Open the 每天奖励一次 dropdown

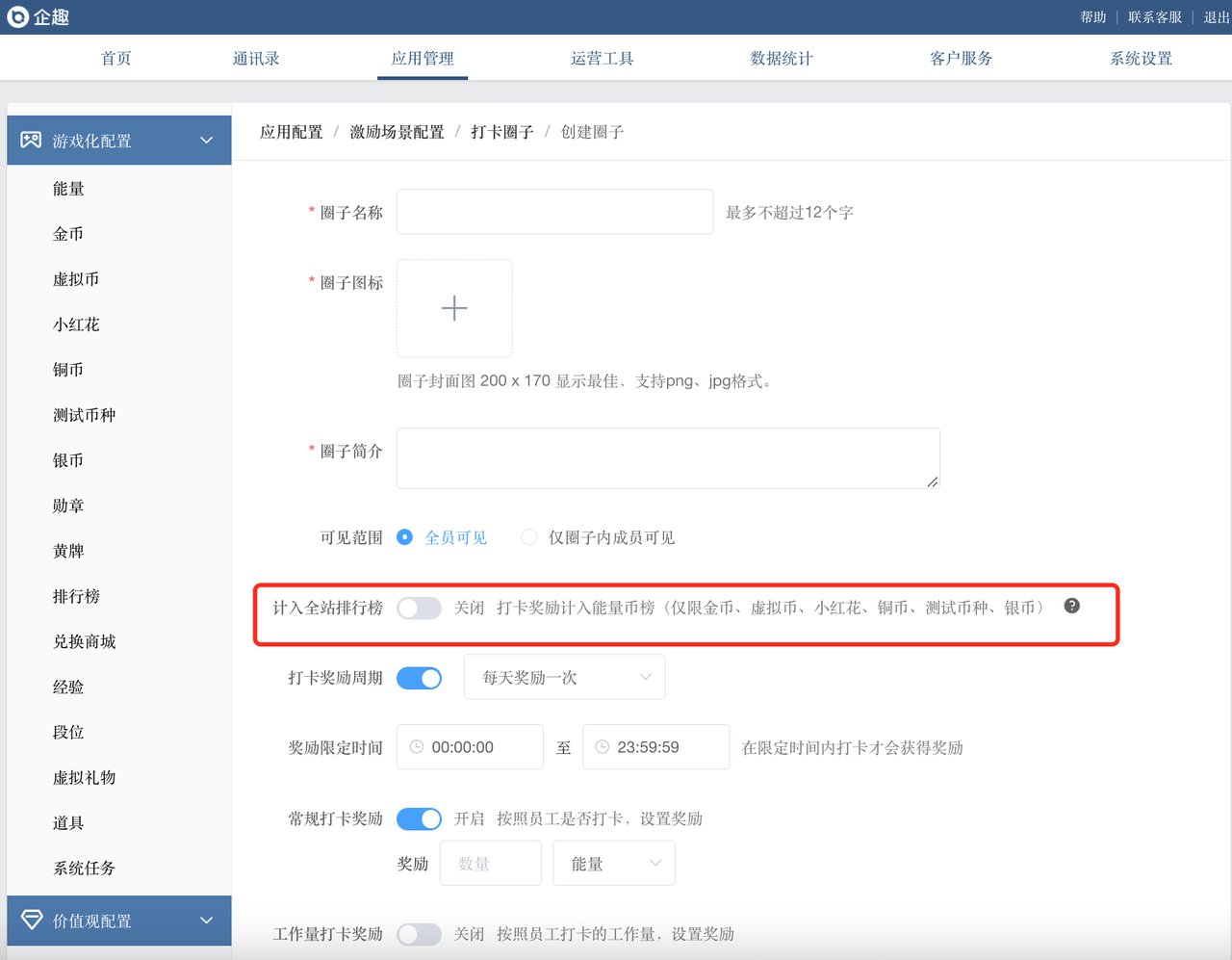565,678
